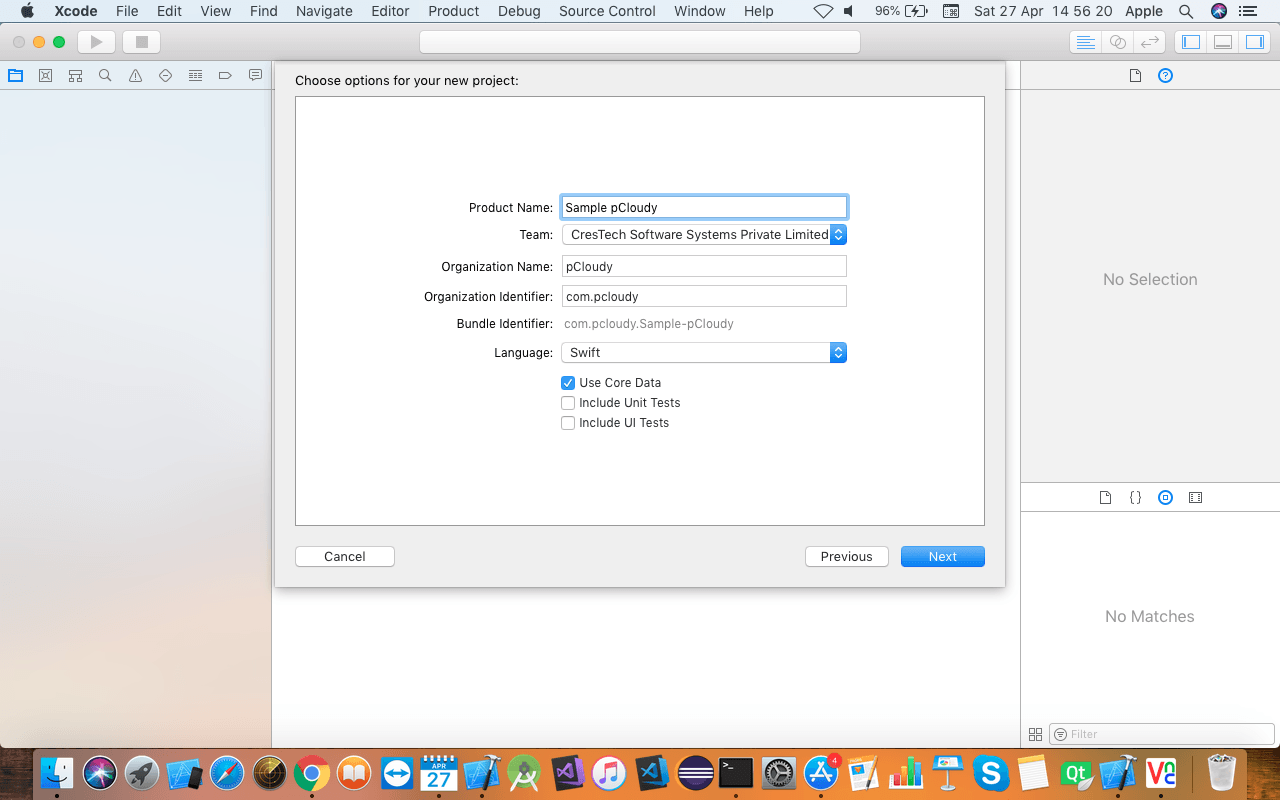Click the Organization Identifier field
The height and width of the screenshot is (800, 1280).
click(704, 297)
